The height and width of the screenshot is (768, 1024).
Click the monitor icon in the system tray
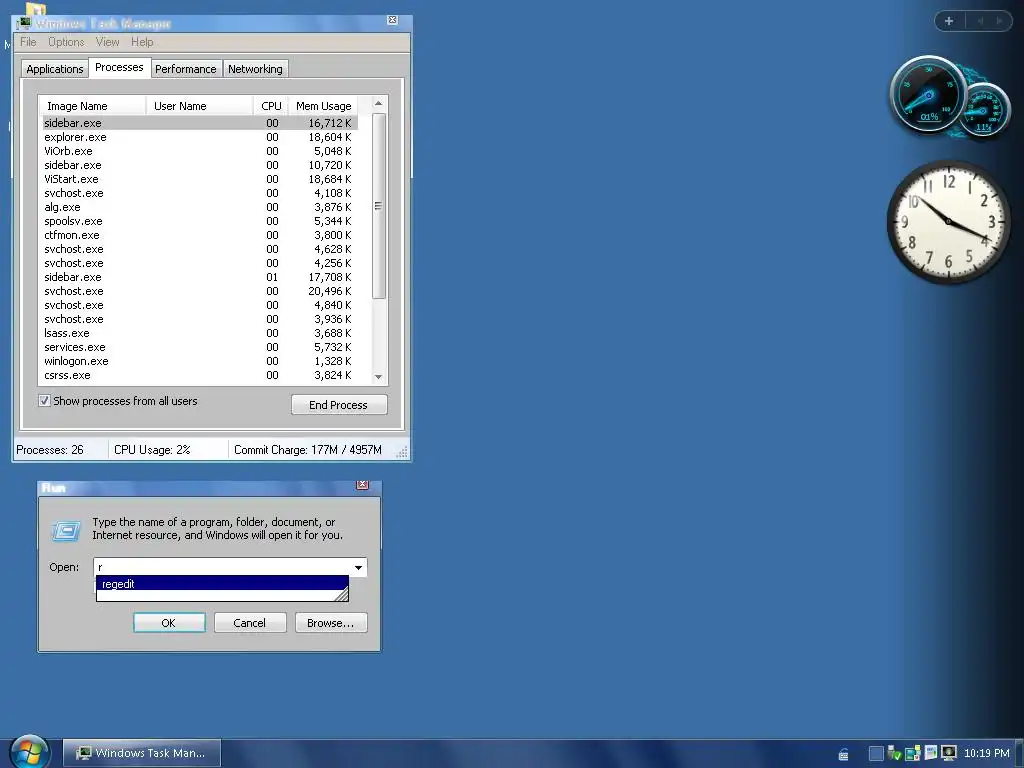pyautogui.click(x=948, y=753)
